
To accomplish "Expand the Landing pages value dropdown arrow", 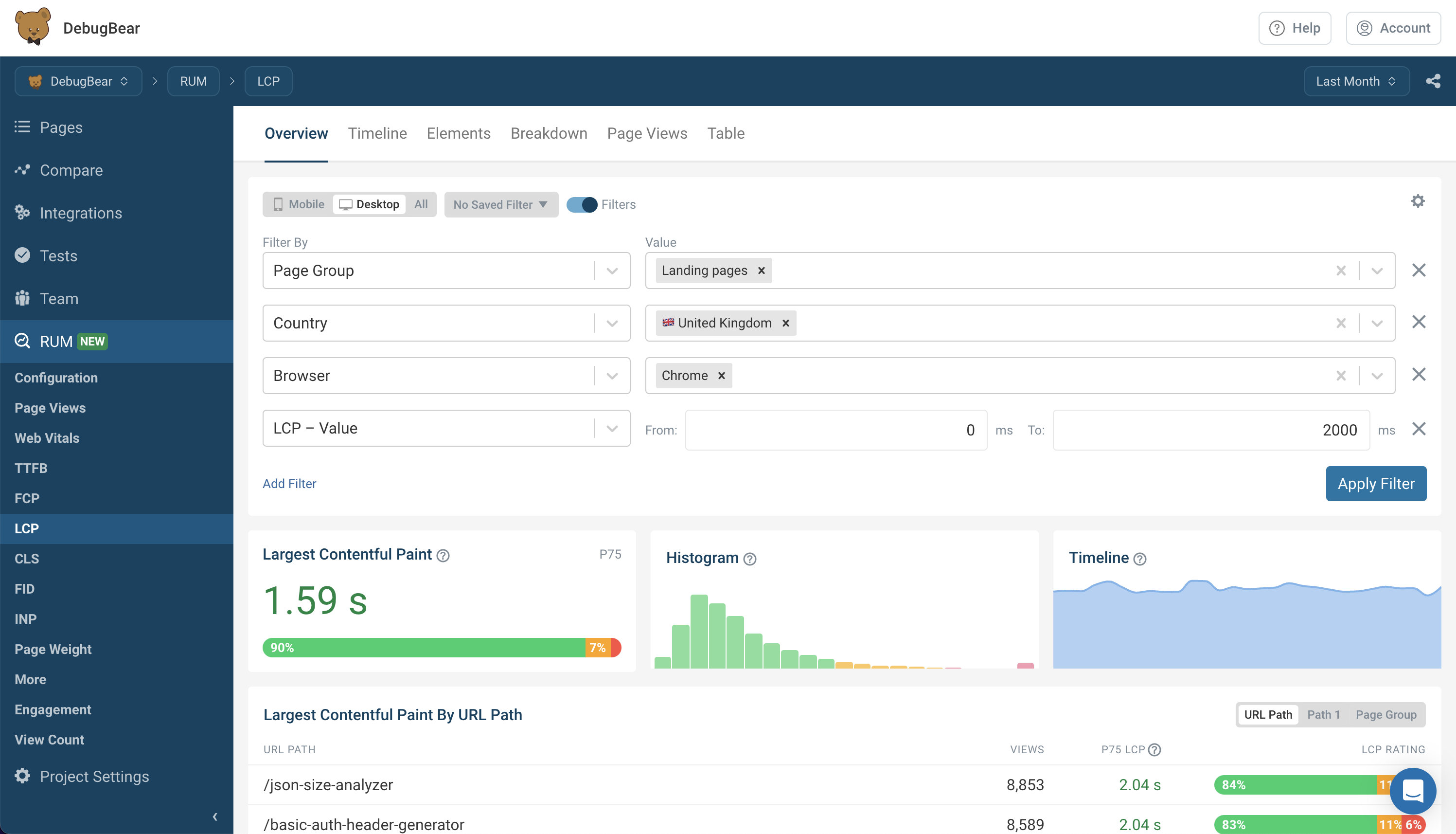I will pos(1377,271).
